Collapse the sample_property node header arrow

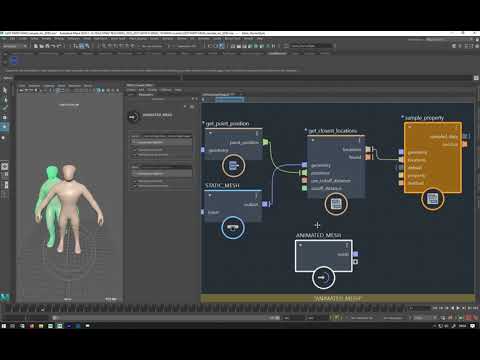pyautogui.click(x=410, y=127)
